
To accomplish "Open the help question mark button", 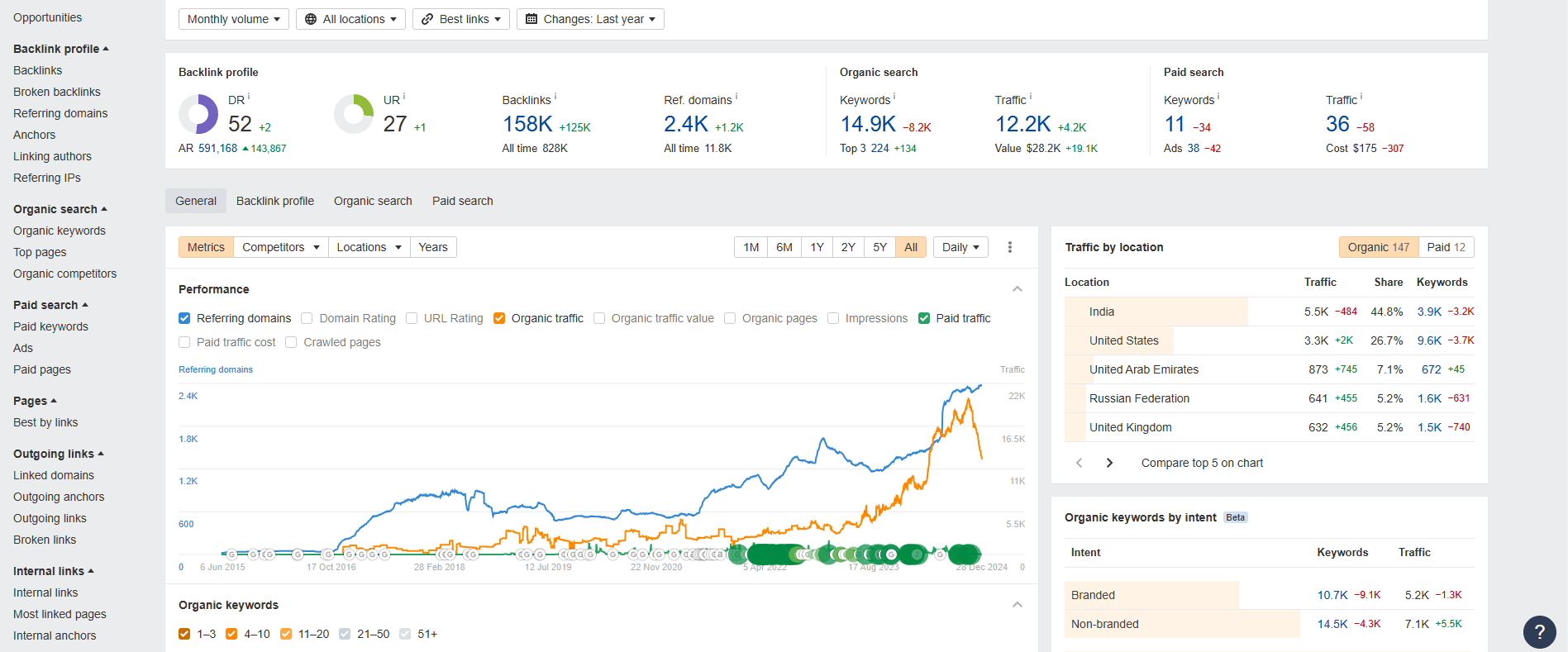I will (1539, 632).
